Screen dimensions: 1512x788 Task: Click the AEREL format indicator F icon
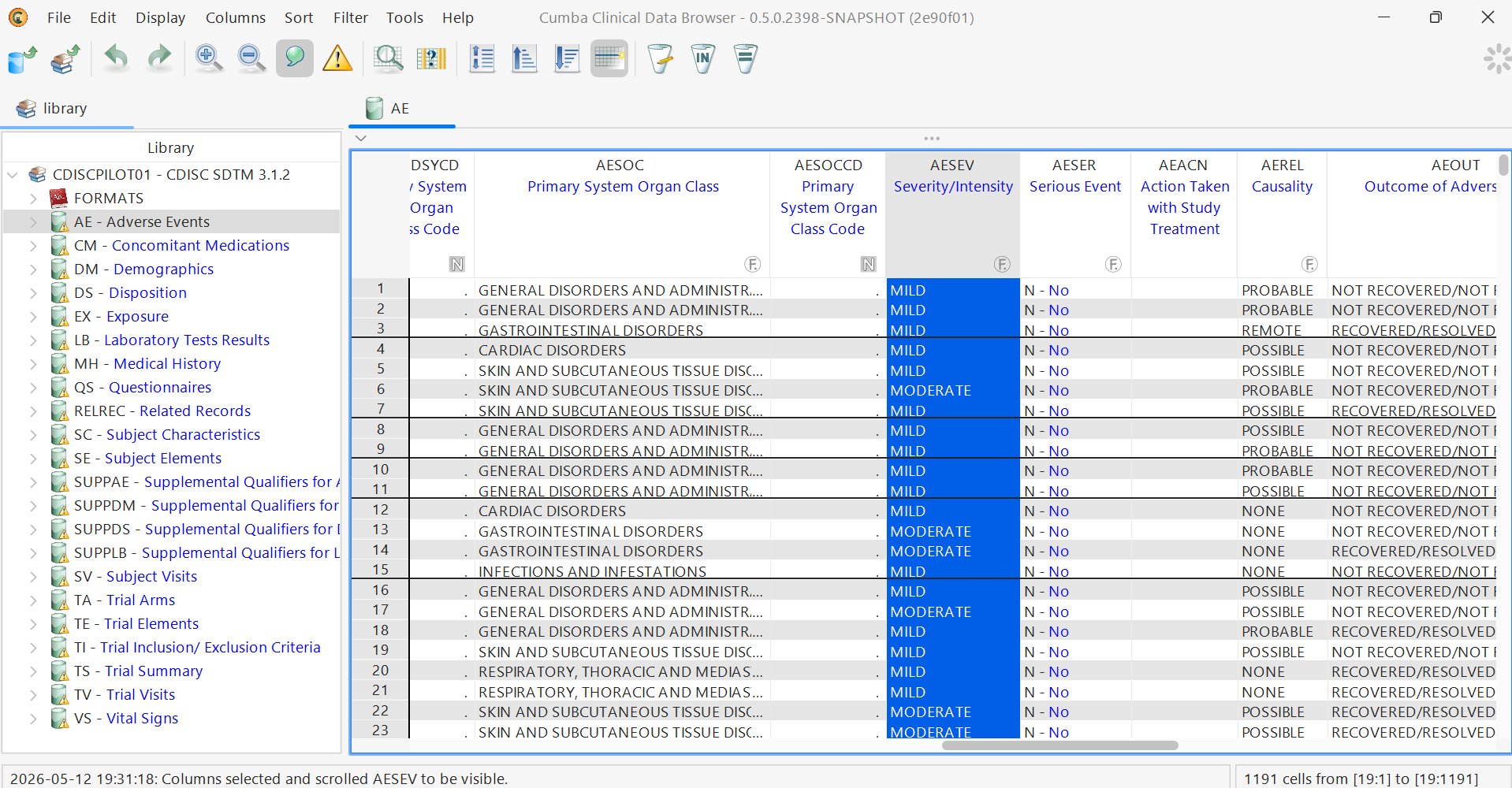click(1309, 264)
